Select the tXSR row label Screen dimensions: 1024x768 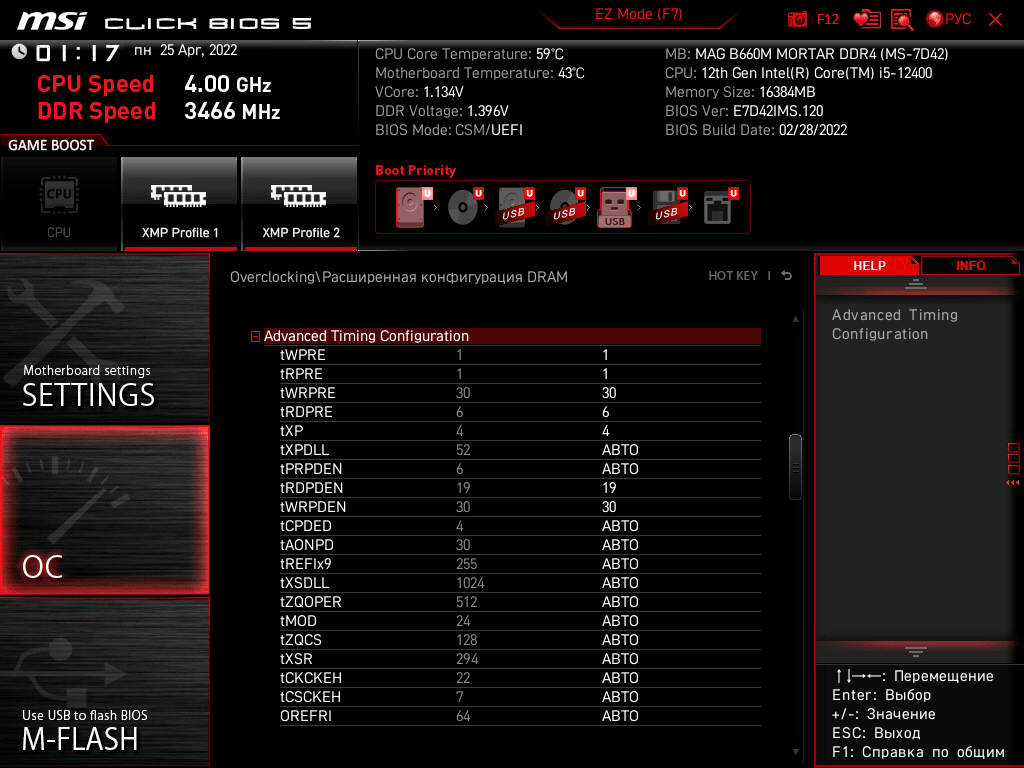click(296, 658)
